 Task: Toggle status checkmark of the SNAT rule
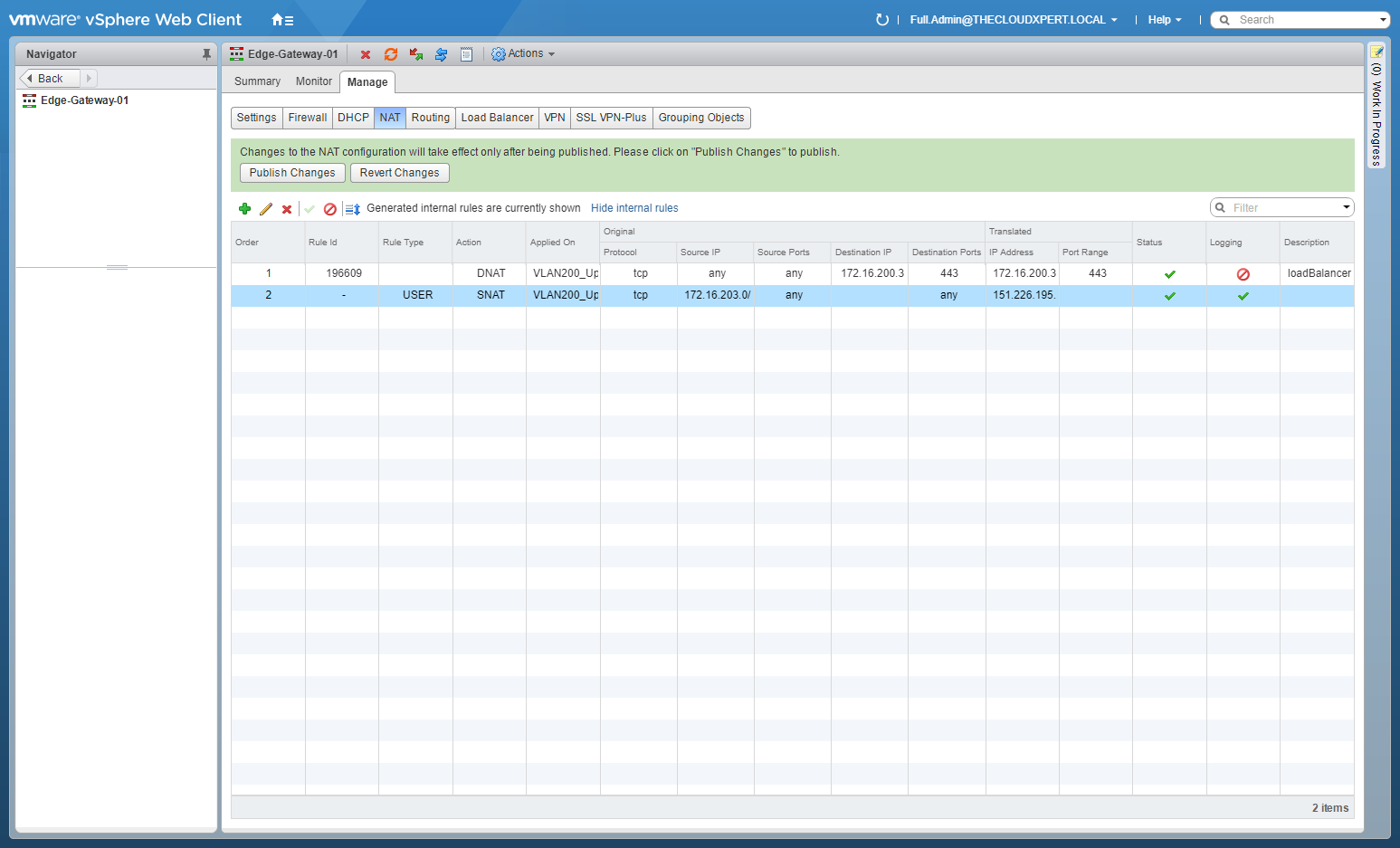[x=1169, y=296]
